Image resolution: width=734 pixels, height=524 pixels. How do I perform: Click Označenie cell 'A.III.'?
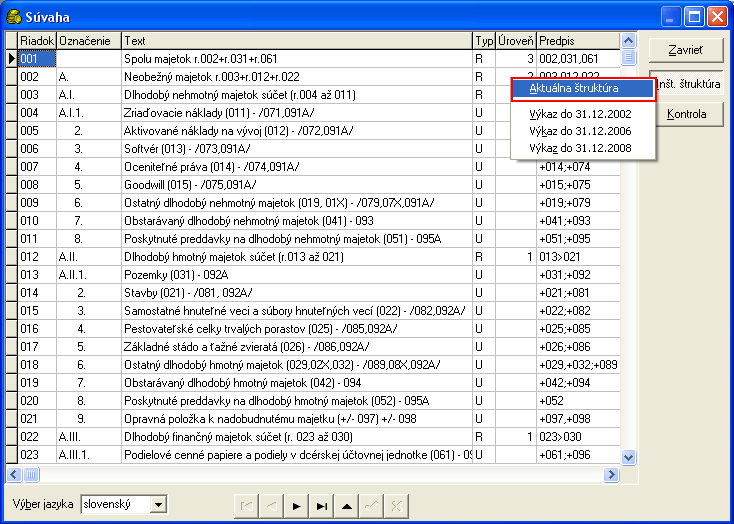[88, 437]
